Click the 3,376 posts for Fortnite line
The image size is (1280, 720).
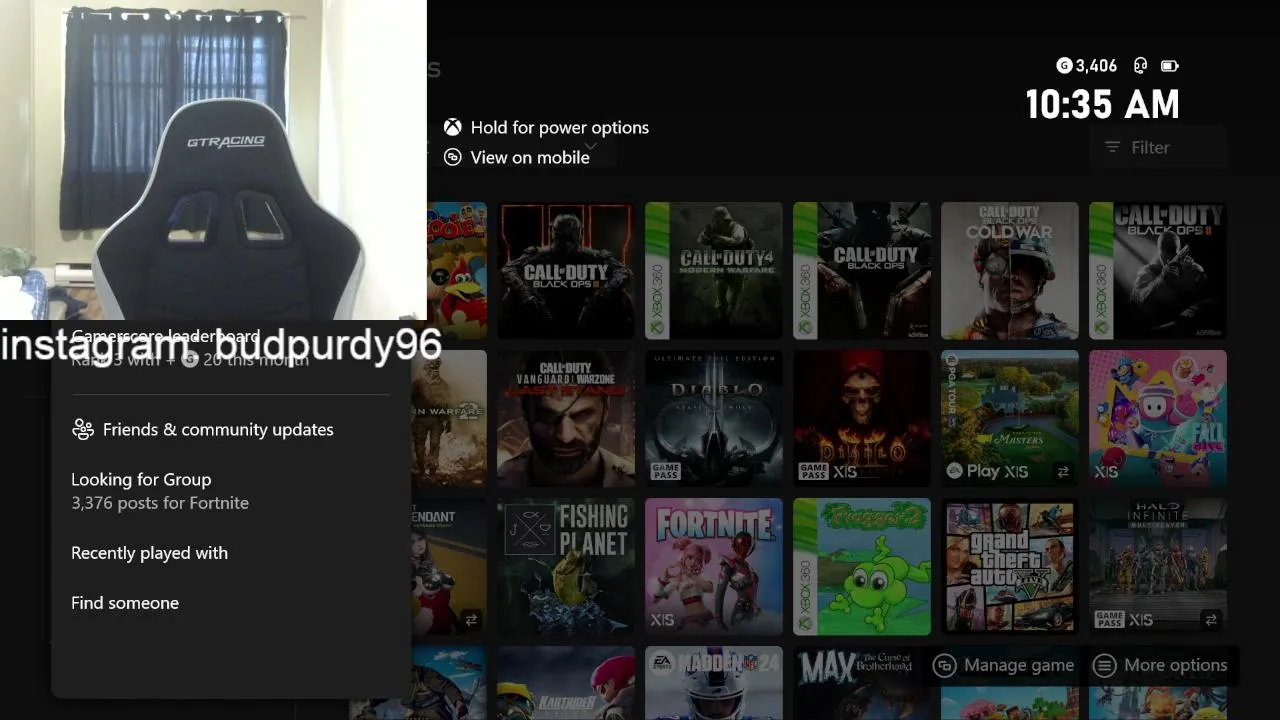click(160, 503)
